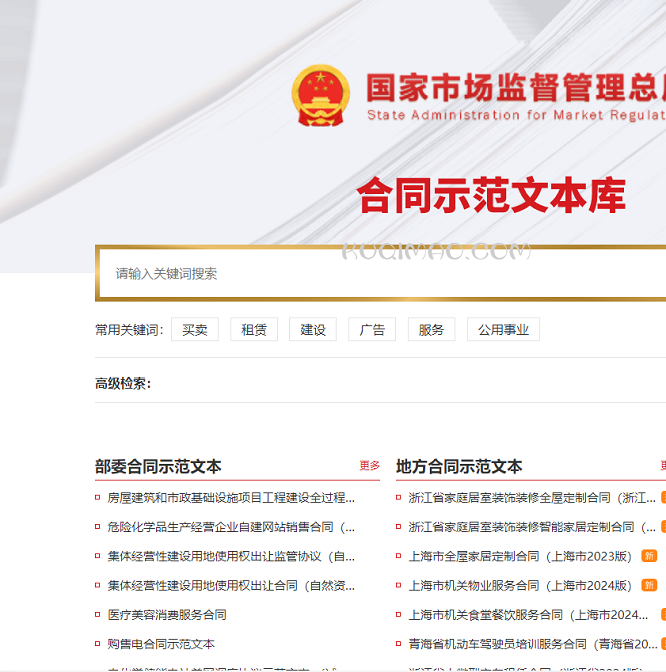Screen dimensions: 666x672
Task: Open 集体经营性建设用地使用权出让监管协议 link
Action: point(231,556)
